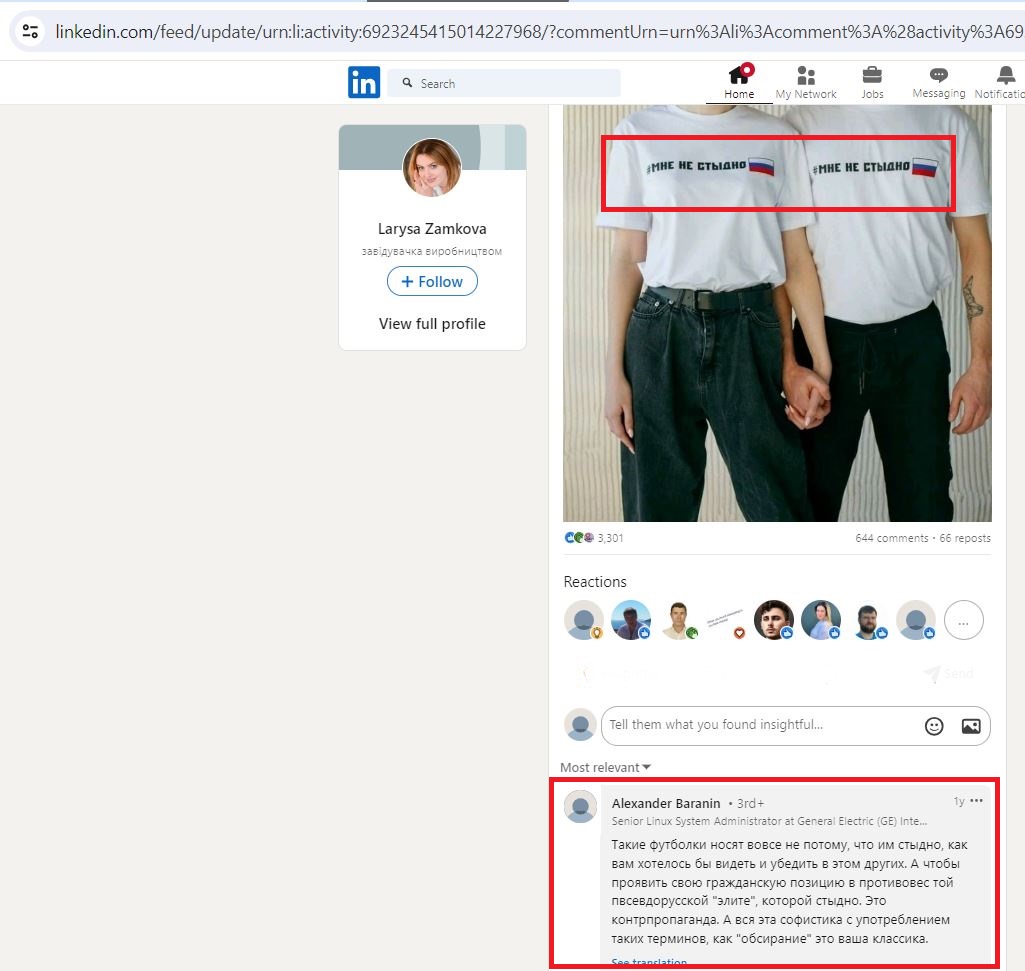Viewport: 1025px width, 971px height.
Task: Open reactor avatar with red heart badge
Action: coord(726,620)
